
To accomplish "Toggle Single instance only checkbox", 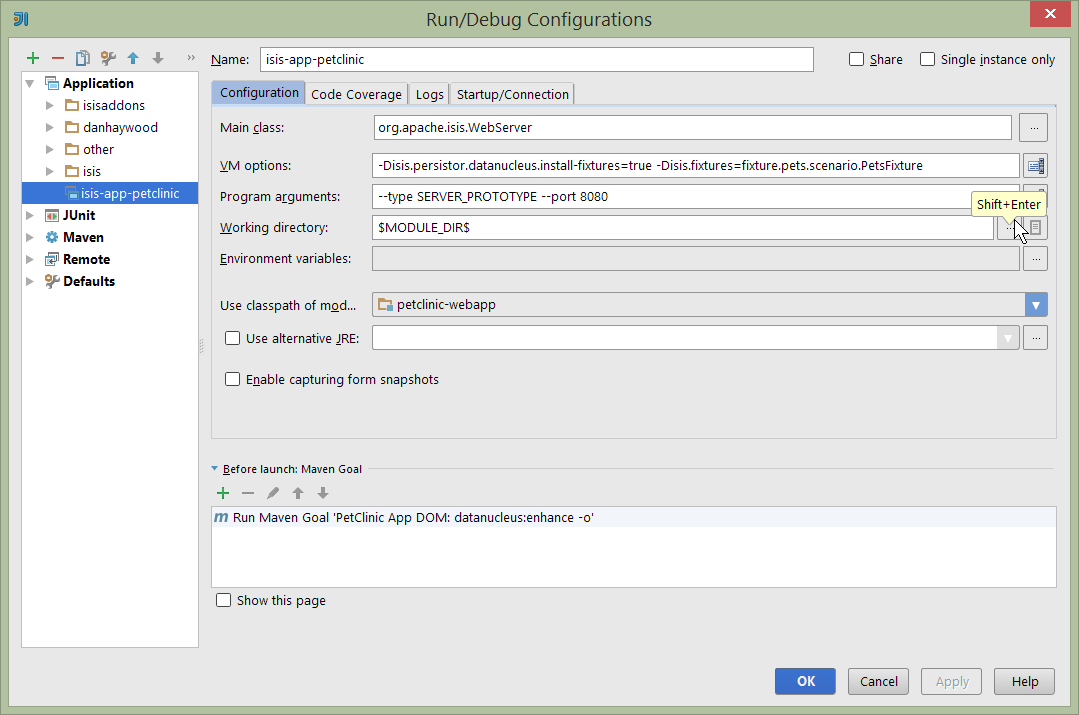I will pos(928,60).
